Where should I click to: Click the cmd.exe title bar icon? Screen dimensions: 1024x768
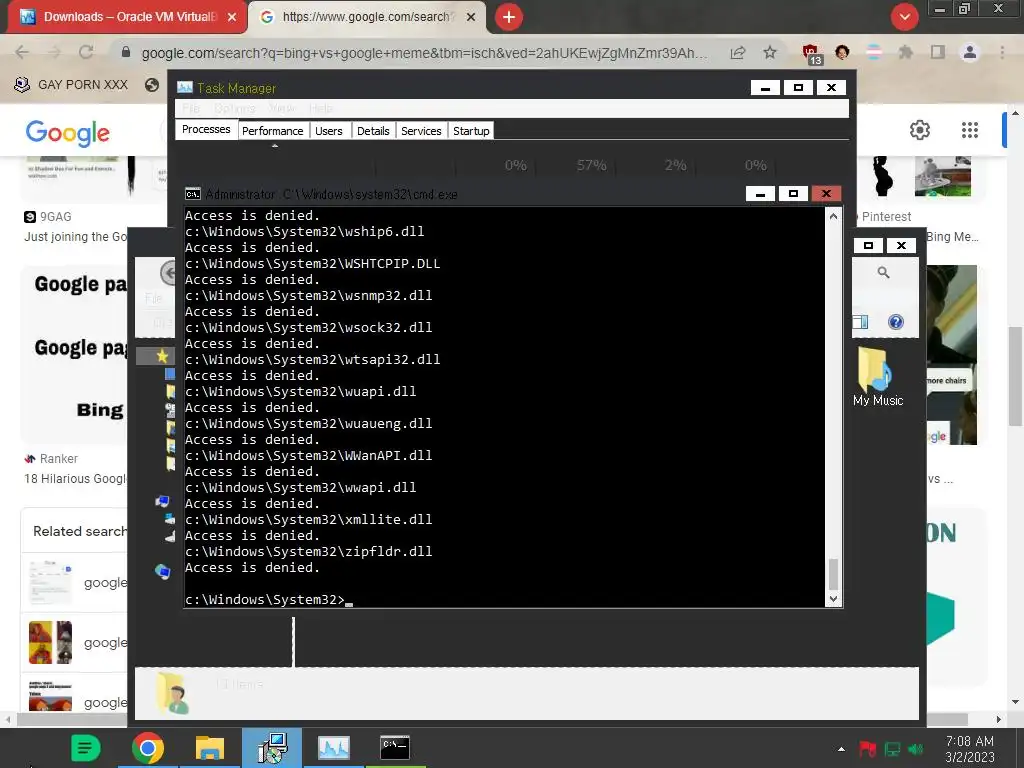[x=193, y=194]
